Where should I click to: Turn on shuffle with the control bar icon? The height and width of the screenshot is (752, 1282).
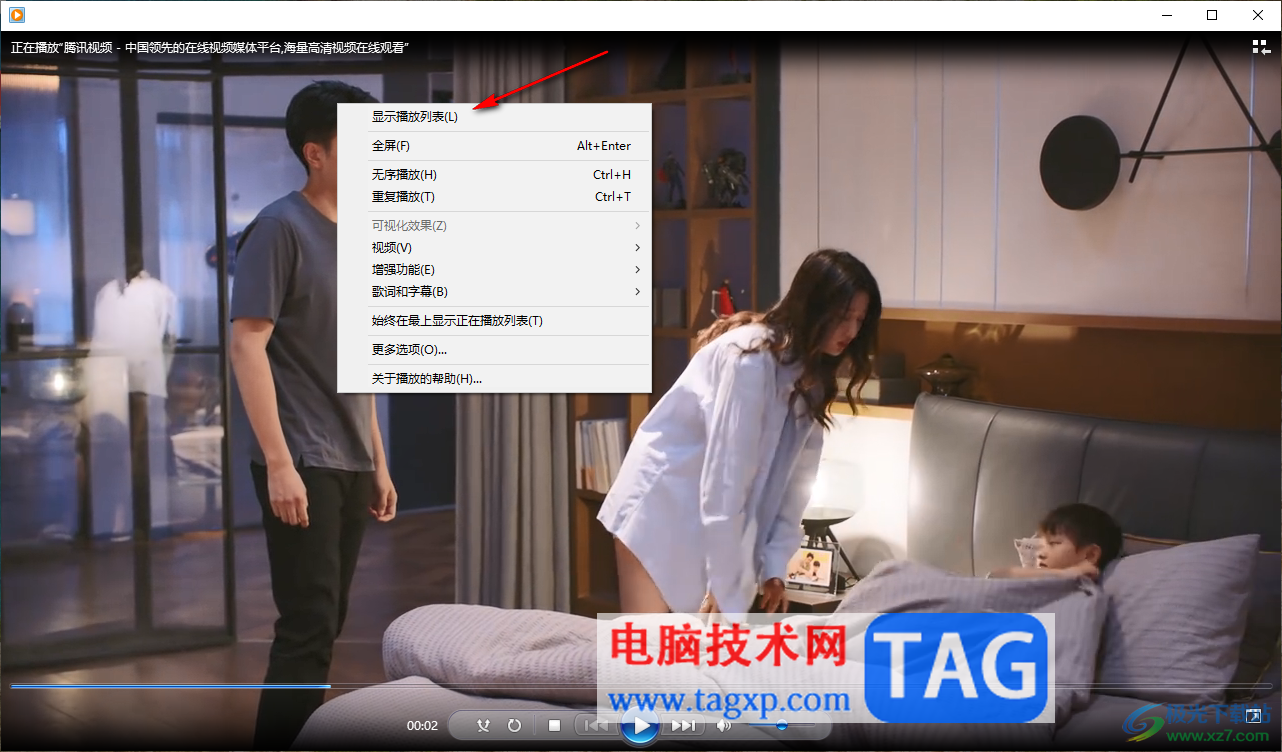tap(484, 725)
